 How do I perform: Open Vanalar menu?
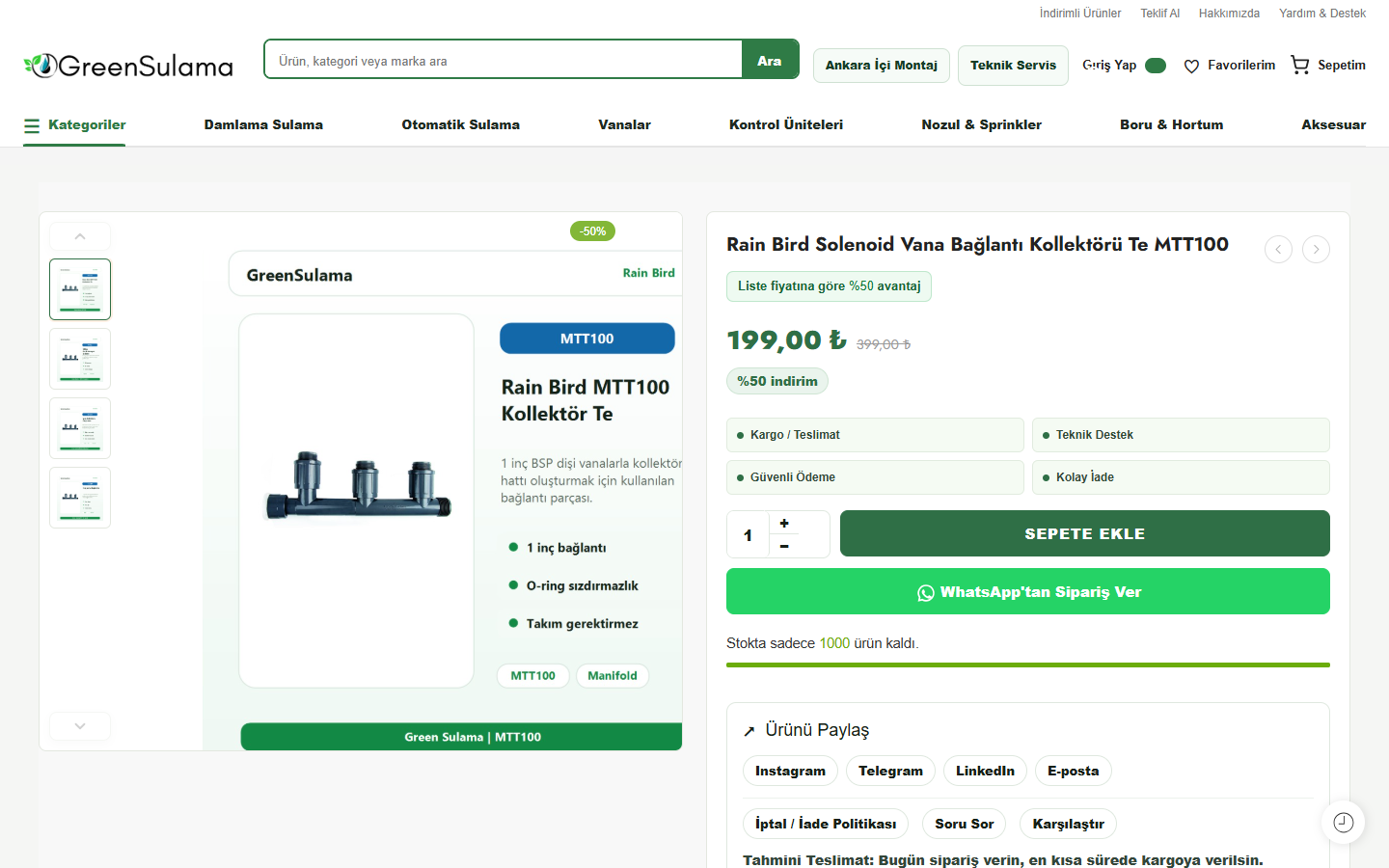point(624,124)
